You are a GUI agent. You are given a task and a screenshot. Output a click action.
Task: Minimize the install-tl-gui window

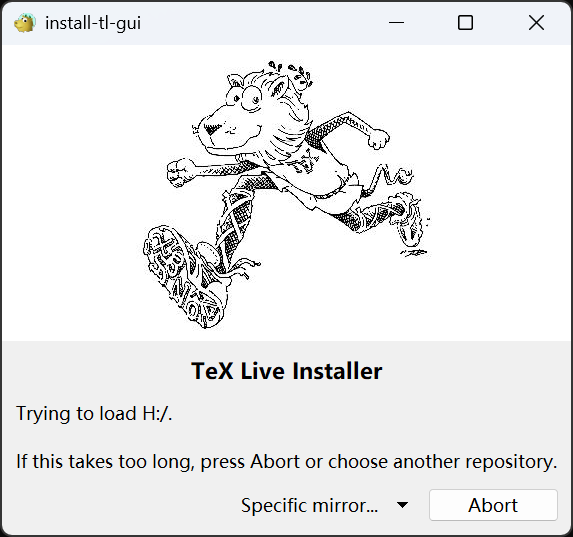point(396,23)
